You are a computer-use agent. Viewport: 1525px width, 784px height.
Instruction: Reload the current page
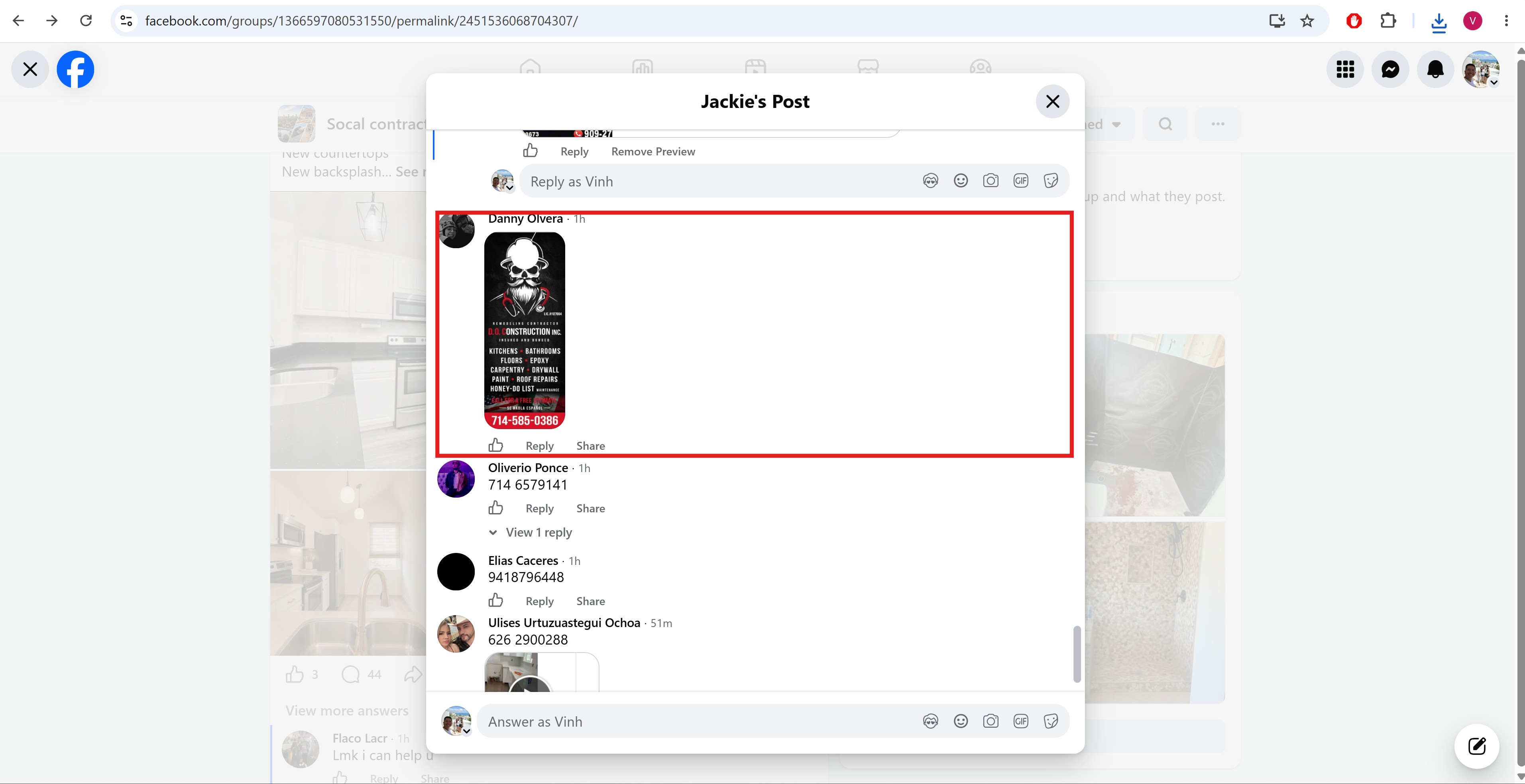86,21
